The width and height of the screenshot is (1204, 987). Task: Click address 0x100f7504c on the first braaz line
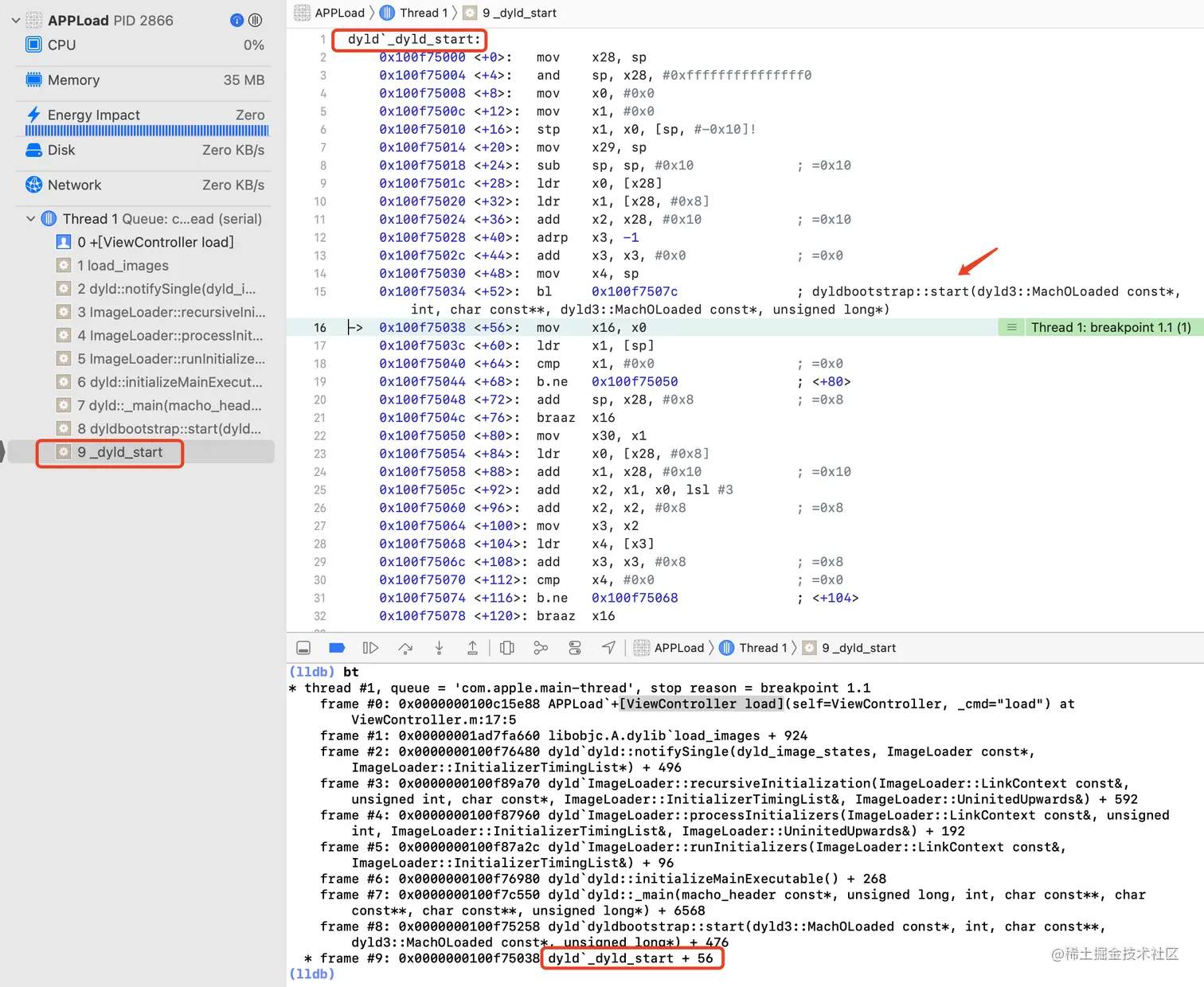[x=422, y=418]
